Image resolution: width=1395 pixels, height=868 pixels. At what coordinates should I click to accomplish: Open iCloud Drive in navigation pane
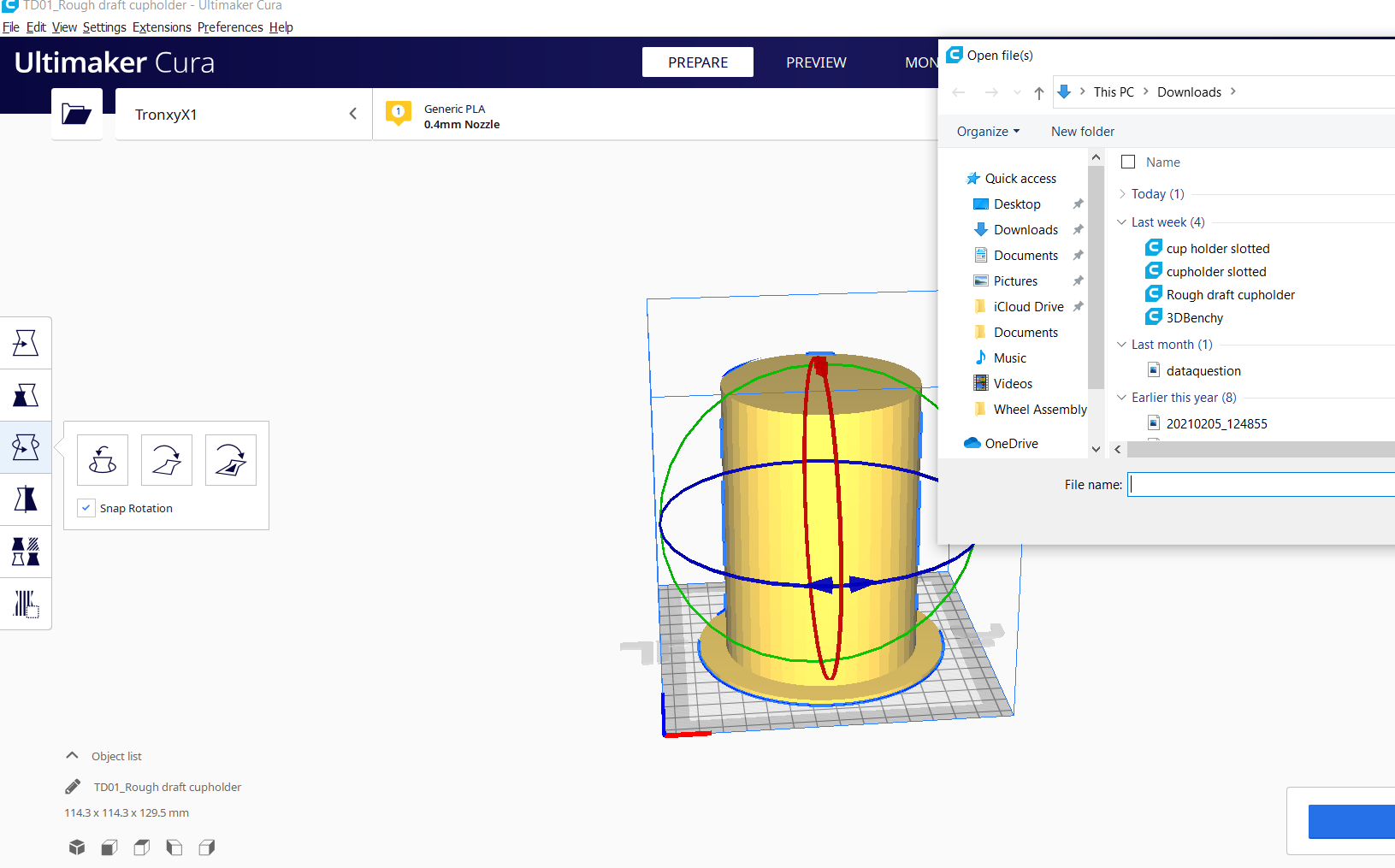1019,306
